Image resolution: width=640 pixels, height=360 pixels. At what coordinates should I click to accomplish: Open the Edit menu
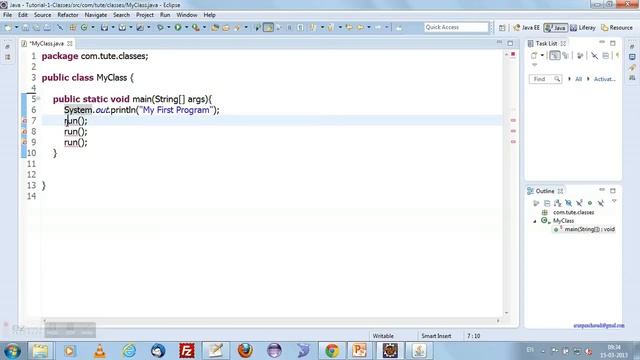[23, 15]
